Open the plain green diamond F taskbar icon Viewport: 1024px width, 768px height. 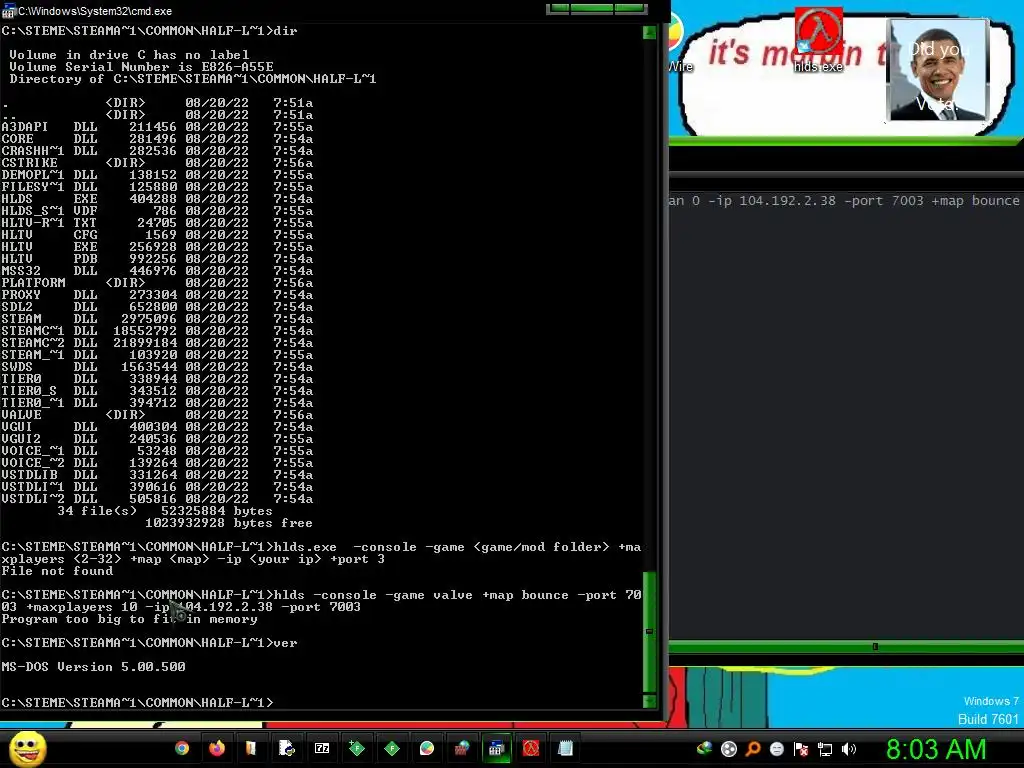392,748
